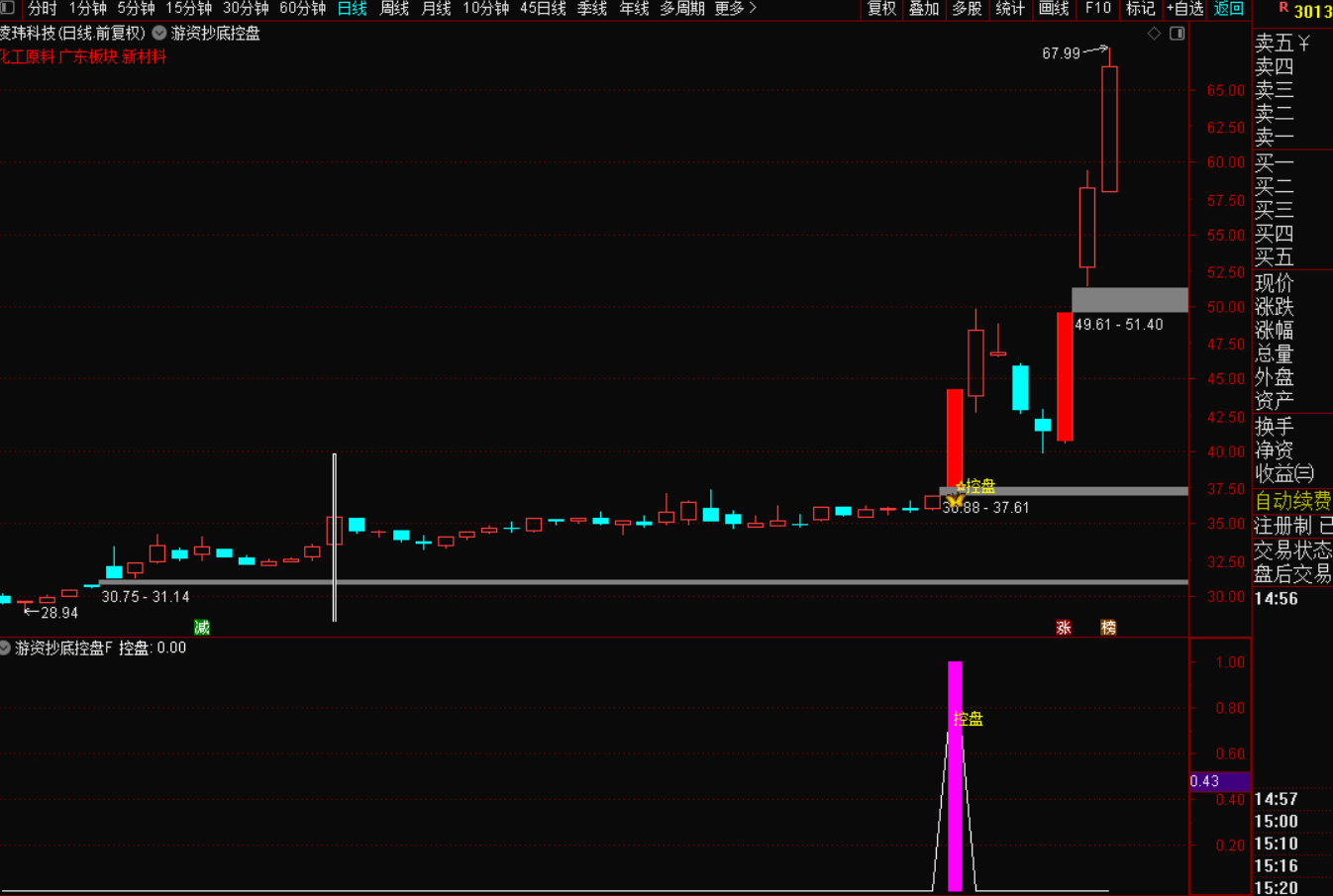Expand the 更多 timeframe list
The height and width of the screenshot is (896, 1333).
pos(735,9)
